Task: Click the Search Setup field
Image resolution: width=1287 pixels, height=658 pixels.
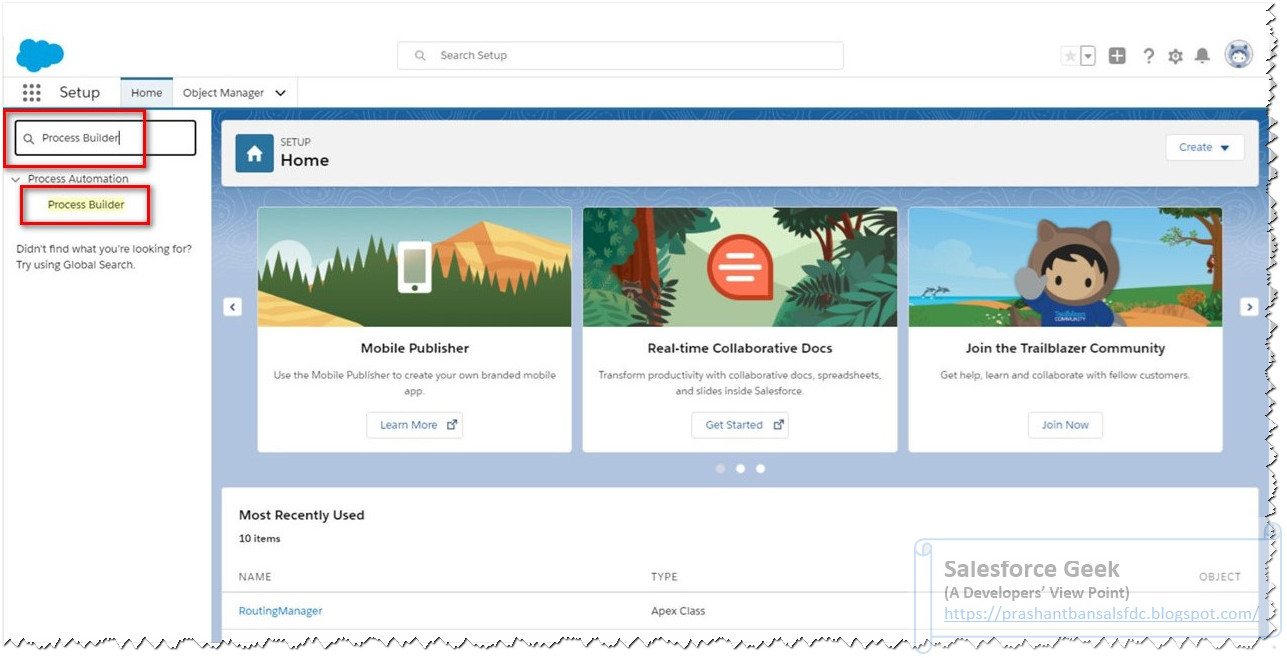Action: pos(620,56)
